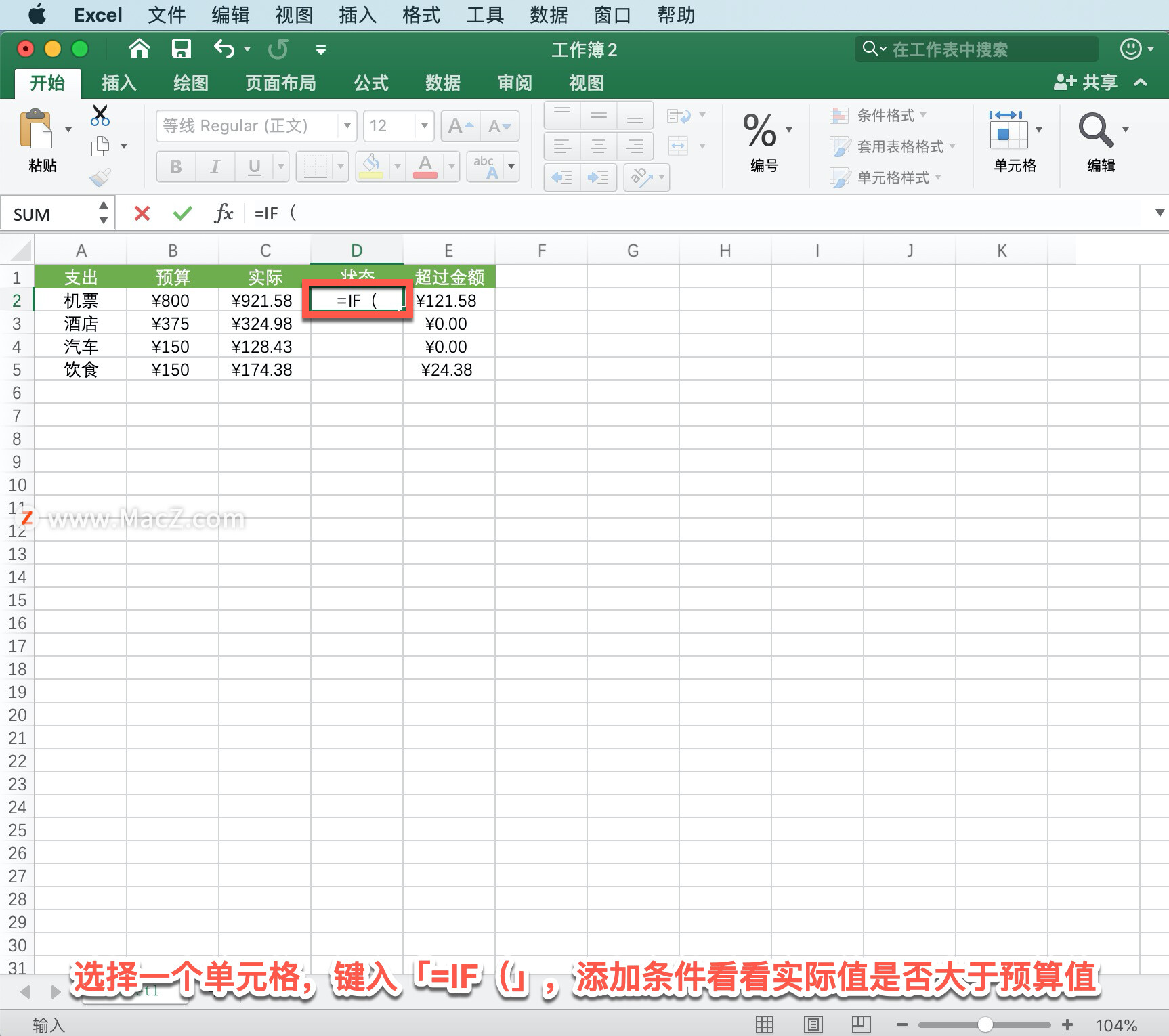This screenshot has width=1169, height=1036.
Task: Toggle Wrap Text
Action: pyautogui.click(x=679, y=116)
